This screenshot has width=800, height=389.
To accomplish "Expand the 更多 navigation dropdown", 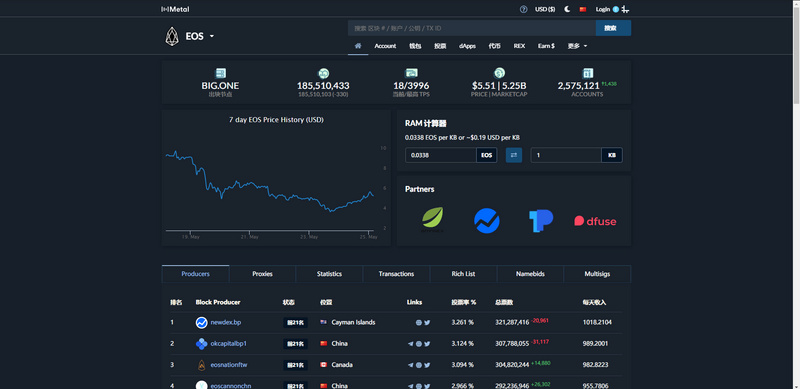I will [577, 46].
